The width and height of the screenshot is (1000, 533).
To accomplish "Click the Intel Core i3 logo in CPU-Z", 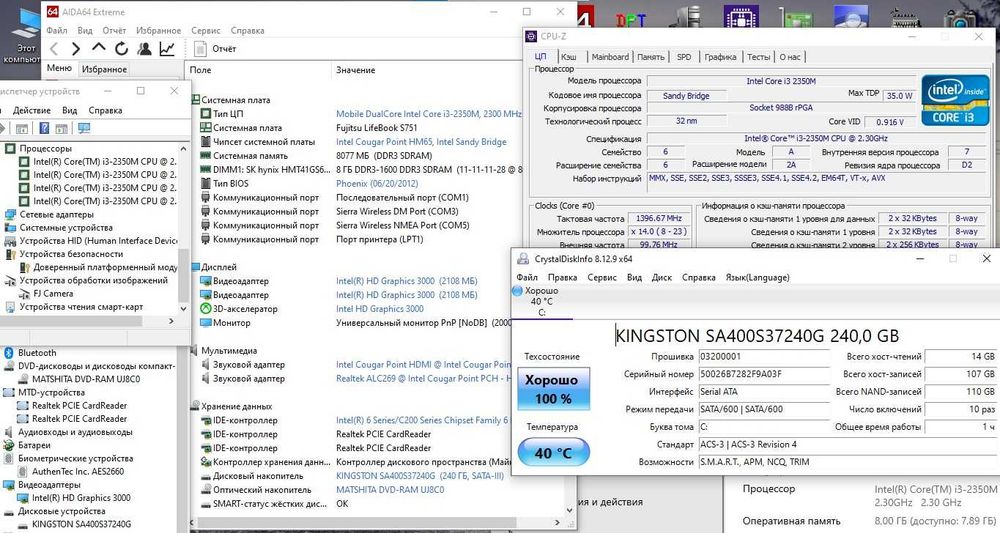I will [954, 100].
